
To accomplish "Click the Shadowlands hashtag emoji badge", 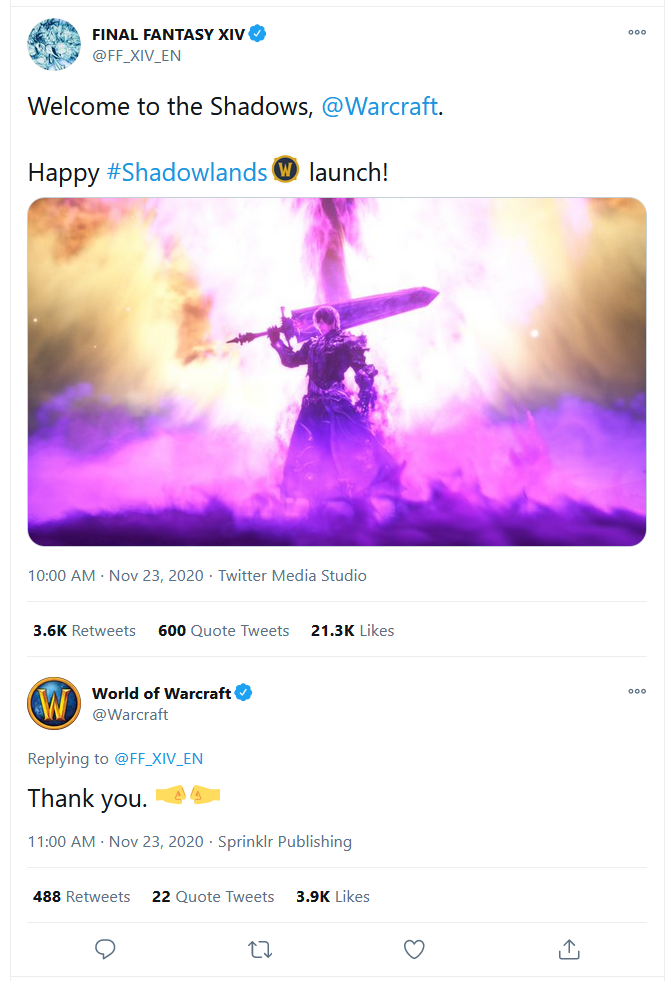I will [x=286, y=170].
